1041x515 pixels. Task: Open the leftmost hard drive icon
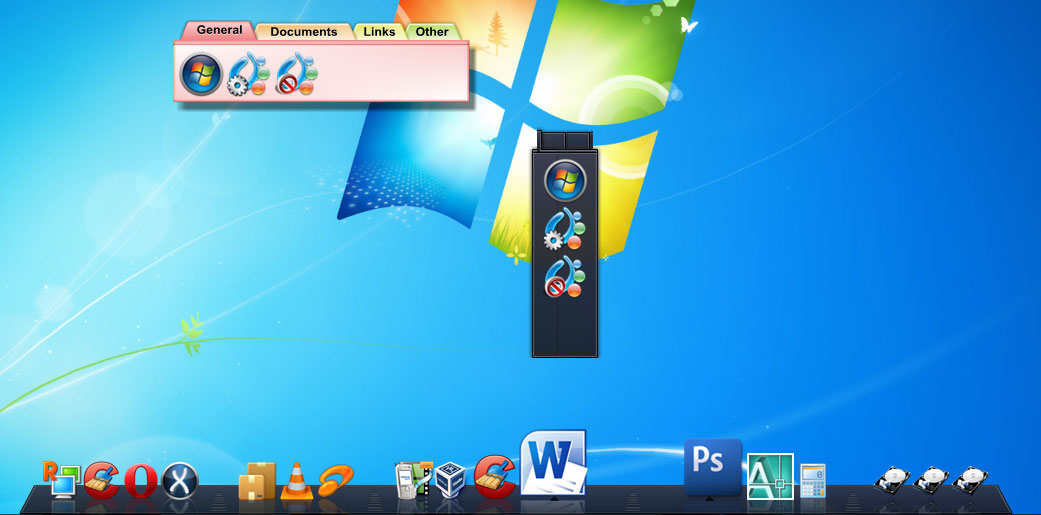click(x=892, y=480)
